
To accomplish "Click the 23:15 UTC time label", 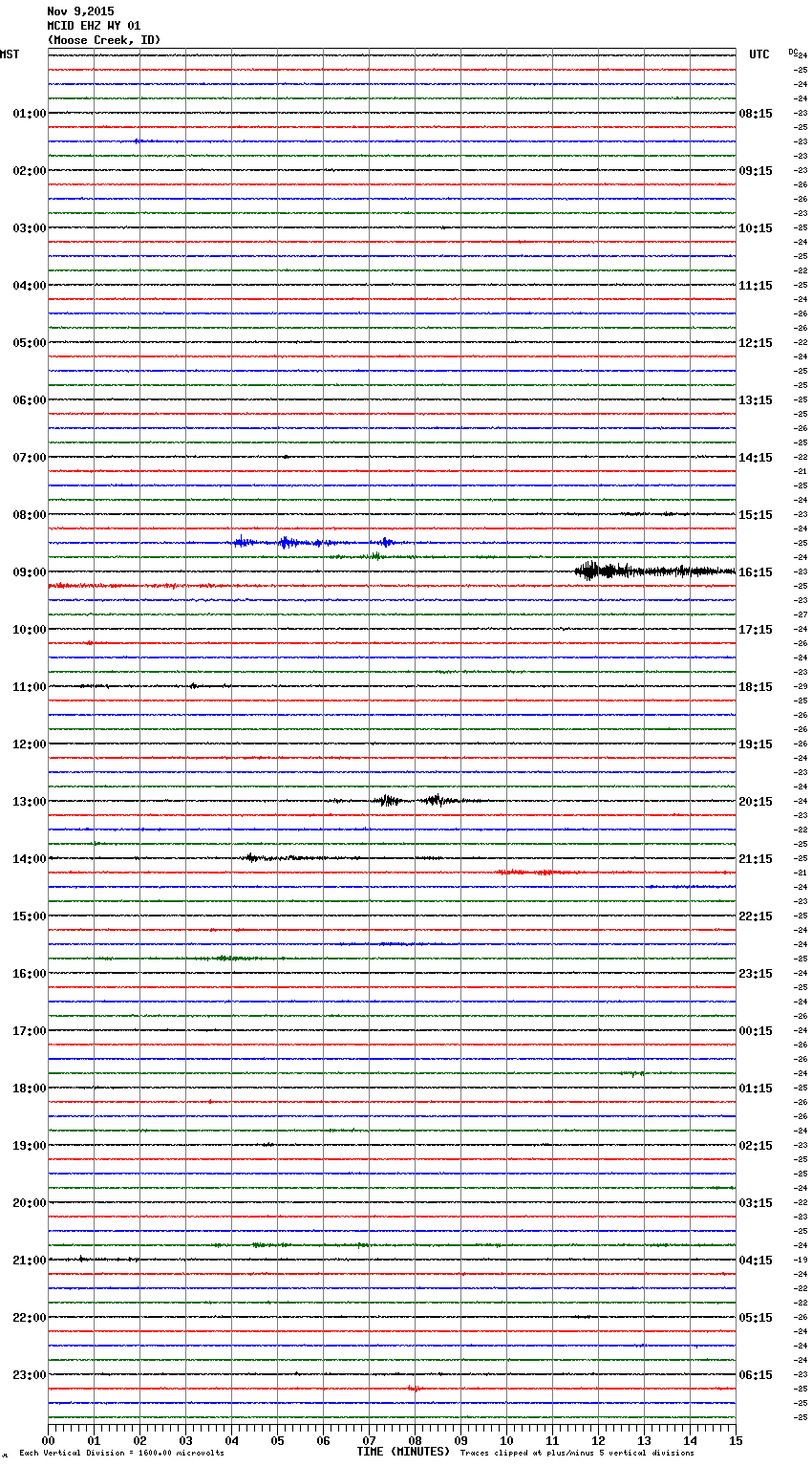I will click(x=756, y=974).
